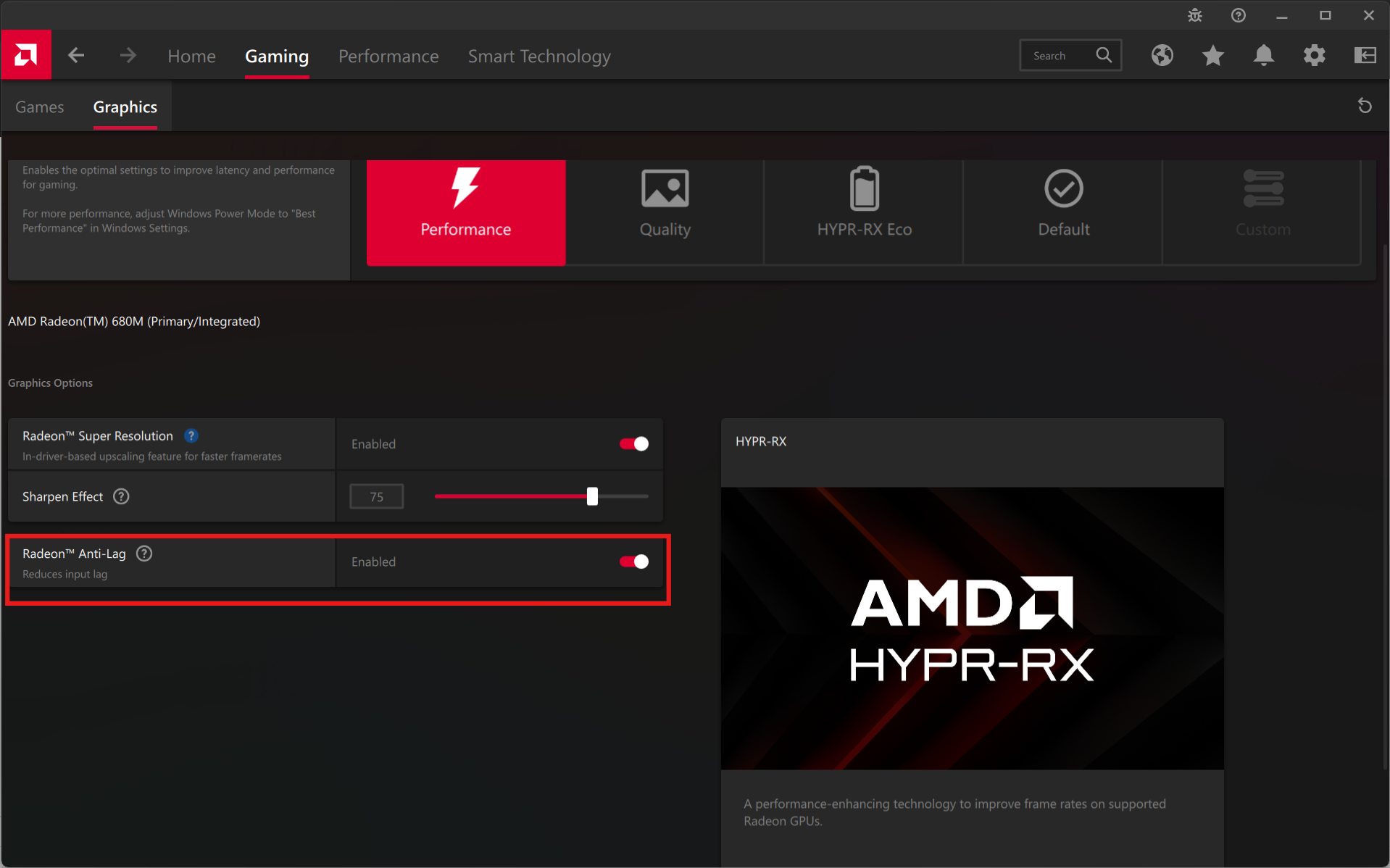Viewport: 1390px width, 868px height.
Task: Select the HYPR-RX Eco profile
Action: [x=865, y=212]
